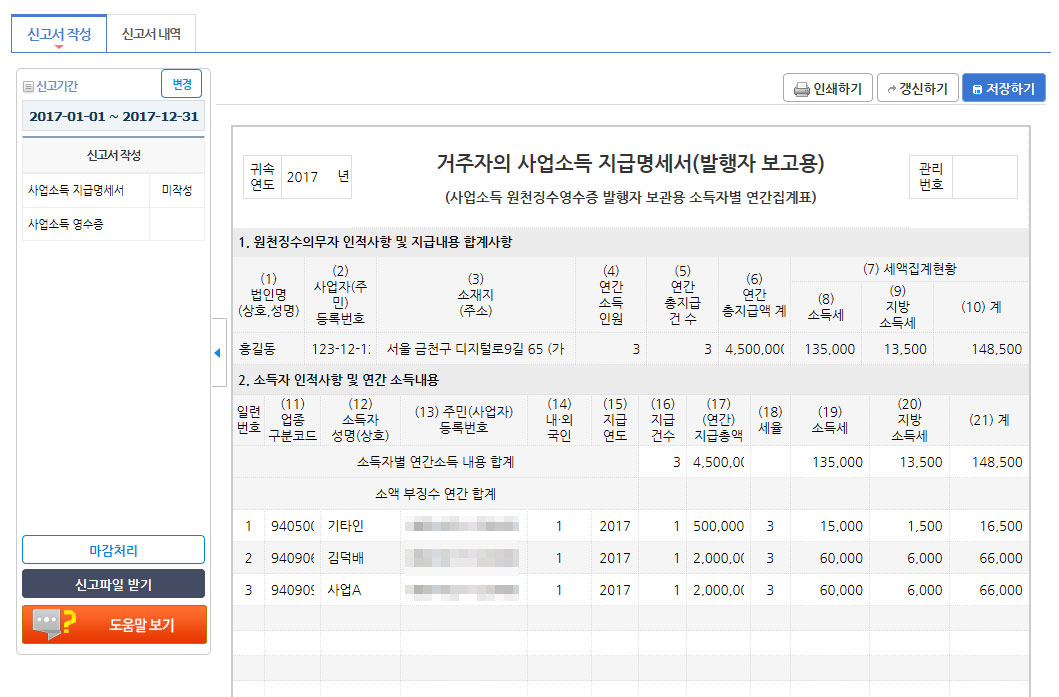The height and width of the screenshot is (697, 1059).
Task: Click the 미작성 status cell
Action: pyautogui.click(x=177, y=190)
